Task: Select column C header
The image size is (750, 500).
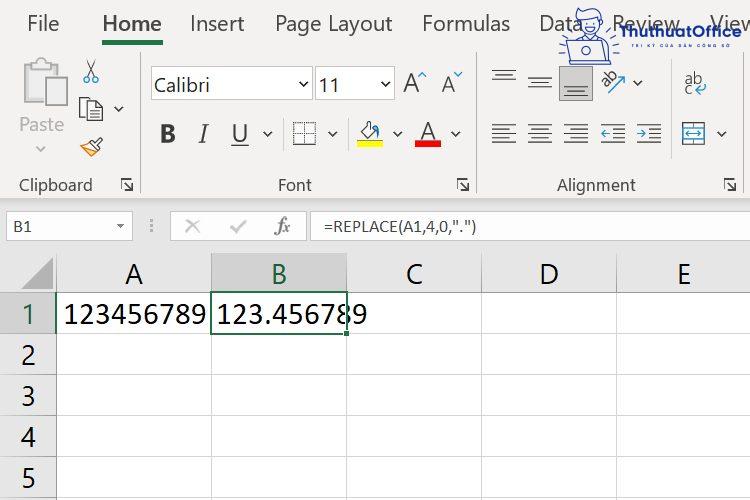Action: pos(414,274)
